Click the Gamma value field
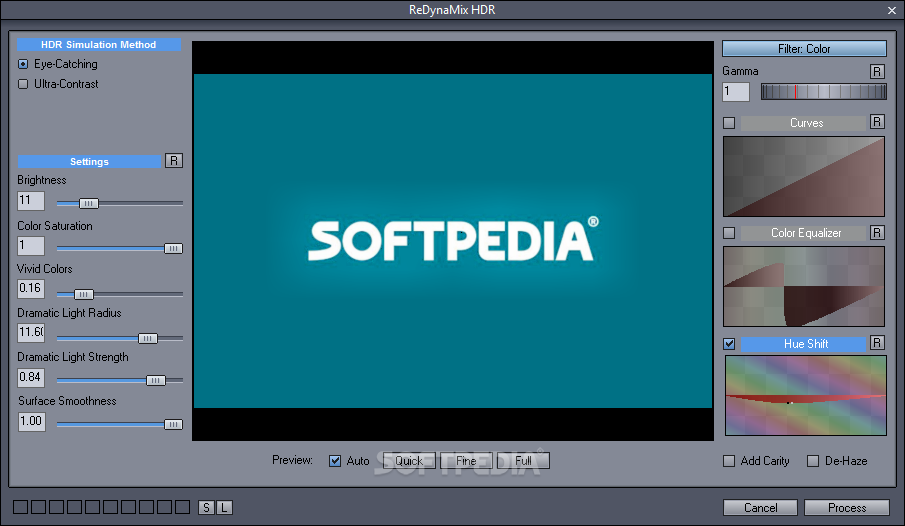 click(x=736, y=91)
